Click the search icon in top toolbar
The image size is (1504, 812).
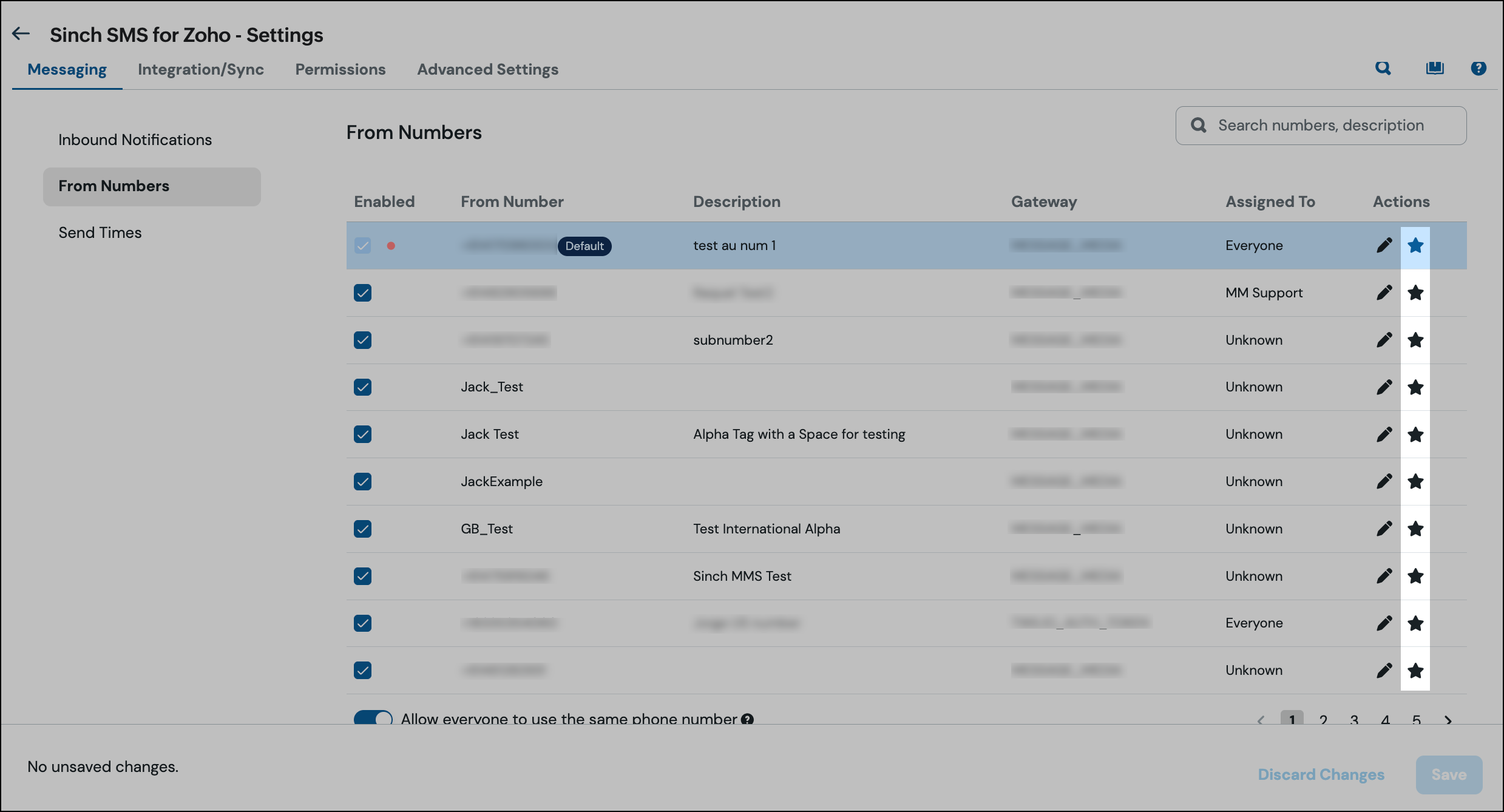click(x=1383, y=68)
